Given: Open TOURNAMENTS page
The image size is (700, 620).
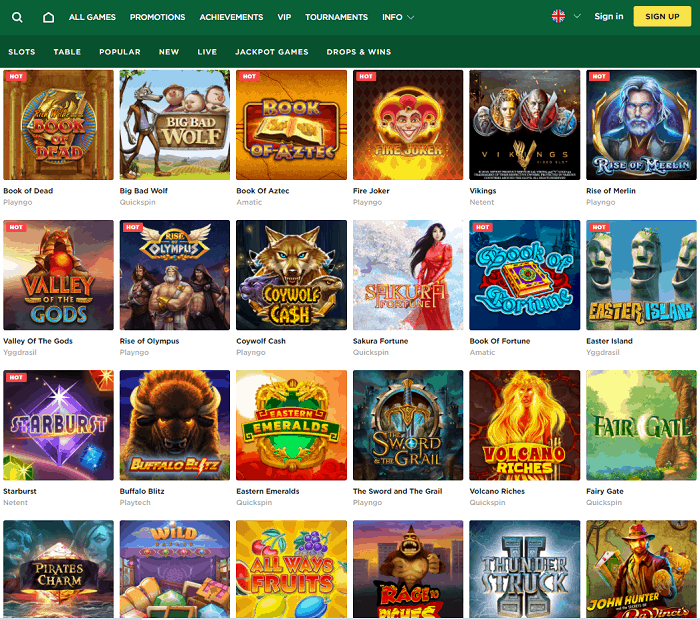Looking at the screenshot, I should 336,17.
